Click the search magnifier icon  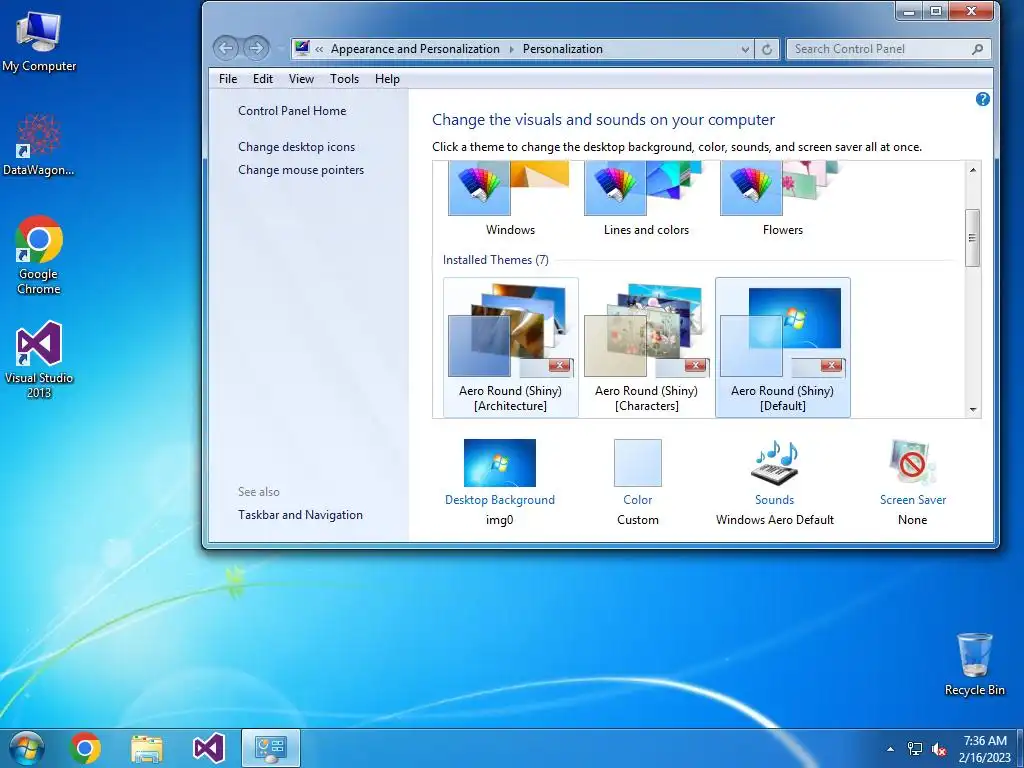(x=978, y=49)
